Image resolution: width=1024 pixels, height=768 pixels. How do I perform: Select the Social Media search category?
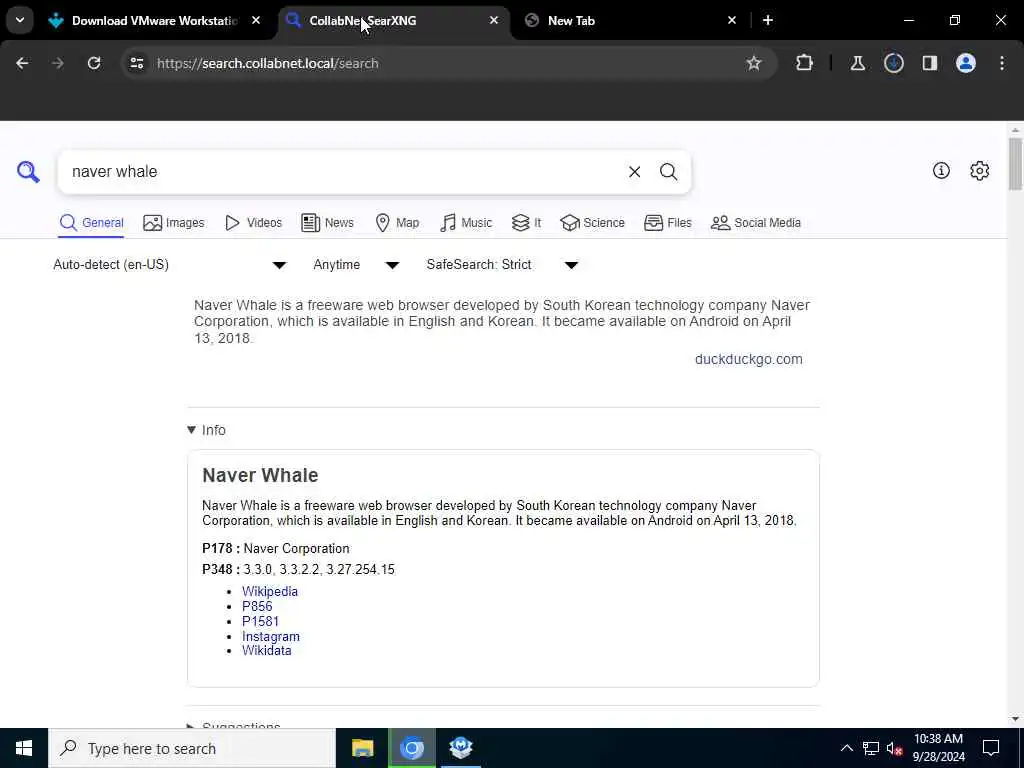point(756,223)
